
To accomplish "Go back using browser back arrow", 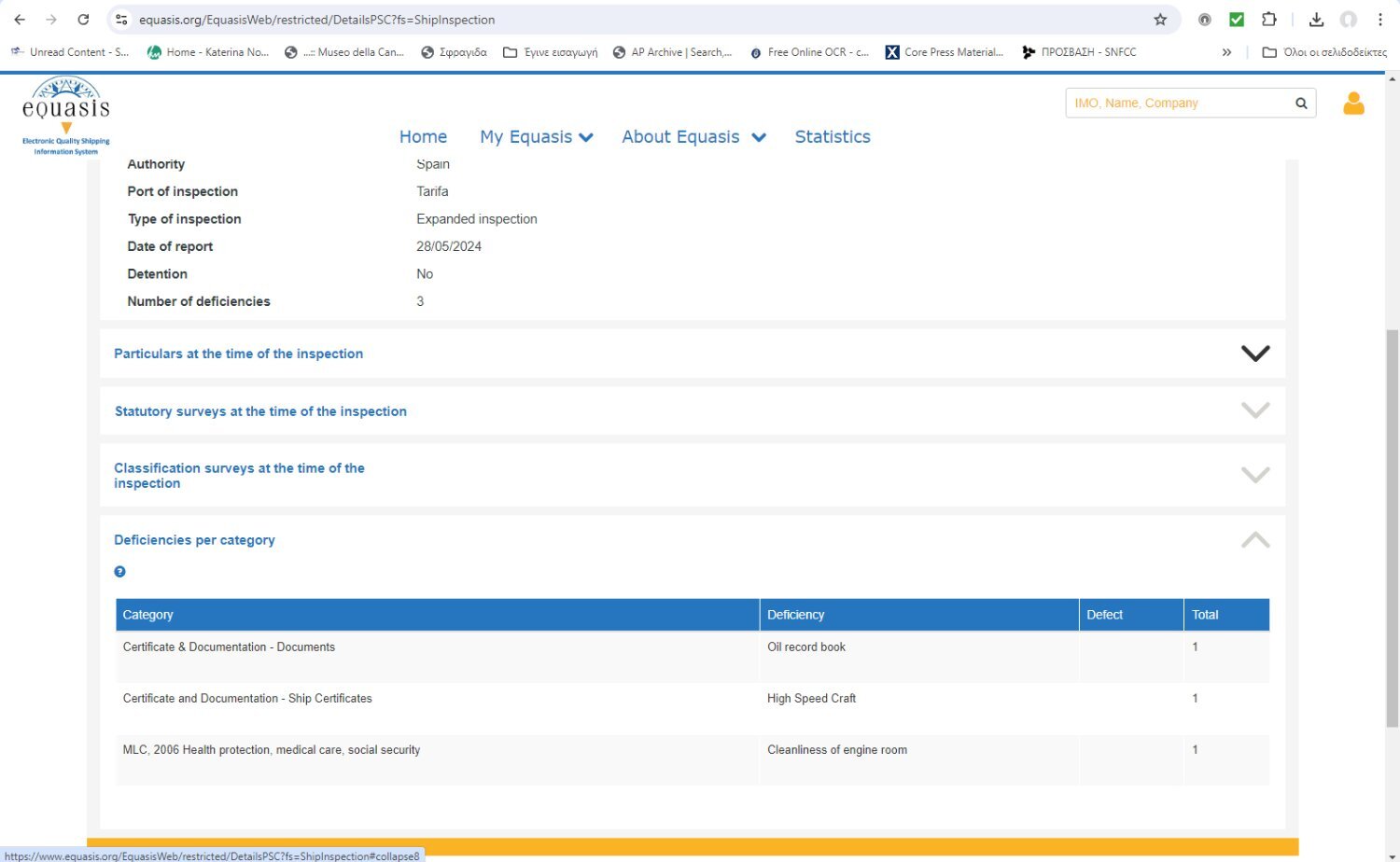I will tap(20, 20).
